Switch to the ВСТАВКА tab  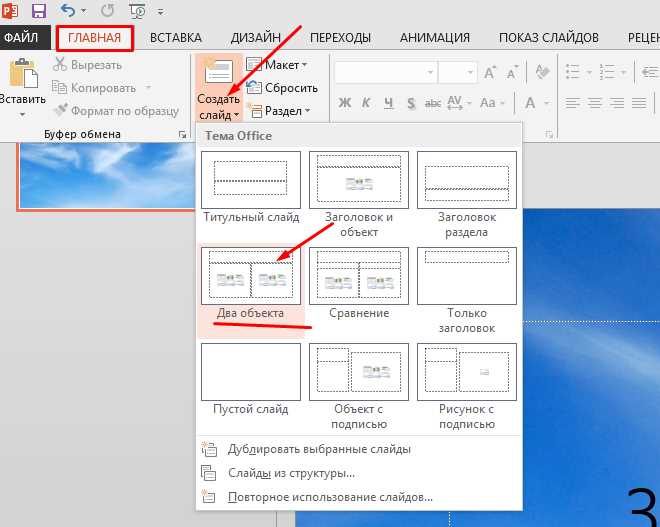(x=176, y=38)
